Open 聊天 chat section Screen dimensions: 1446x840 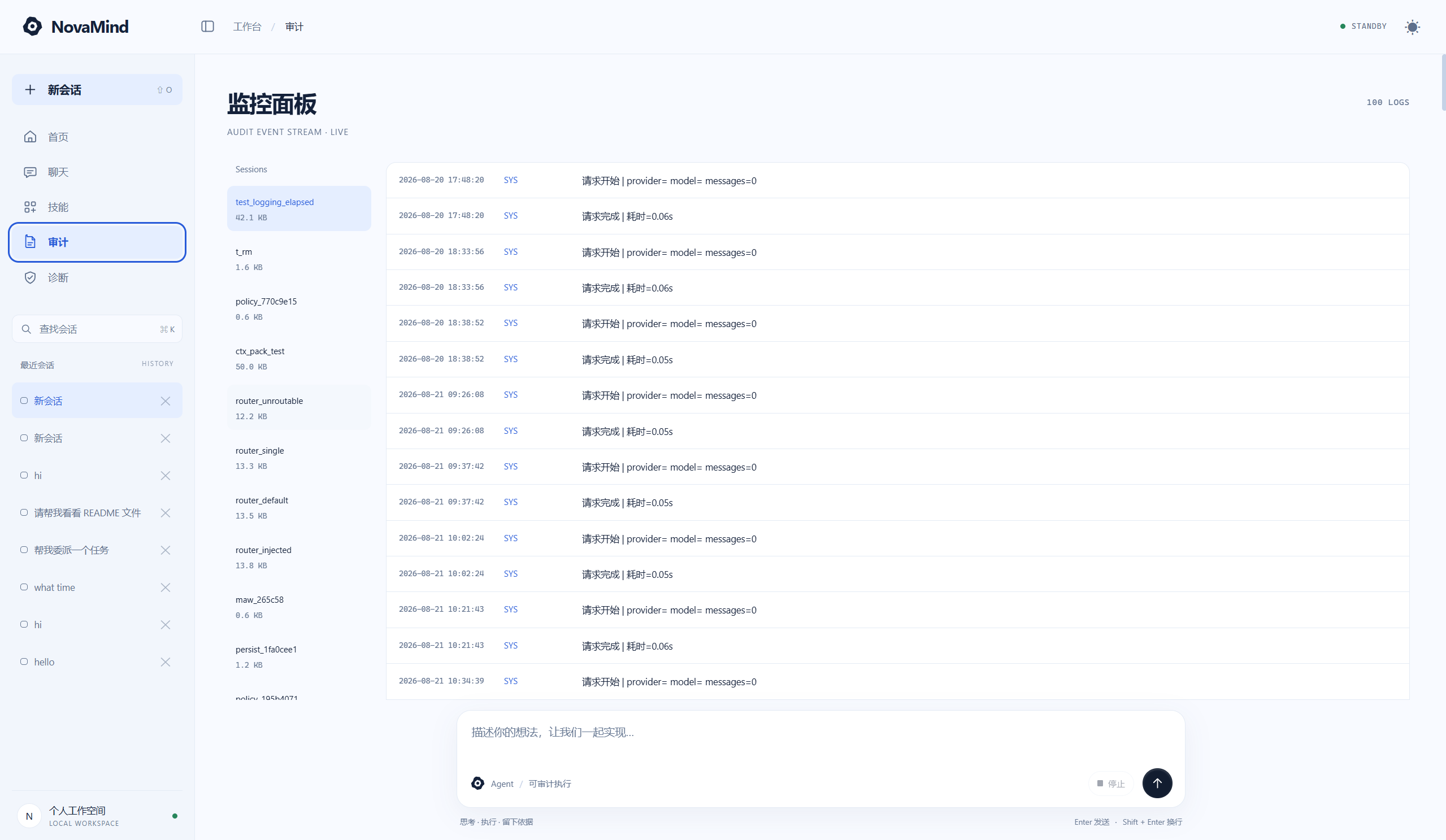click(x=97, y=172)
